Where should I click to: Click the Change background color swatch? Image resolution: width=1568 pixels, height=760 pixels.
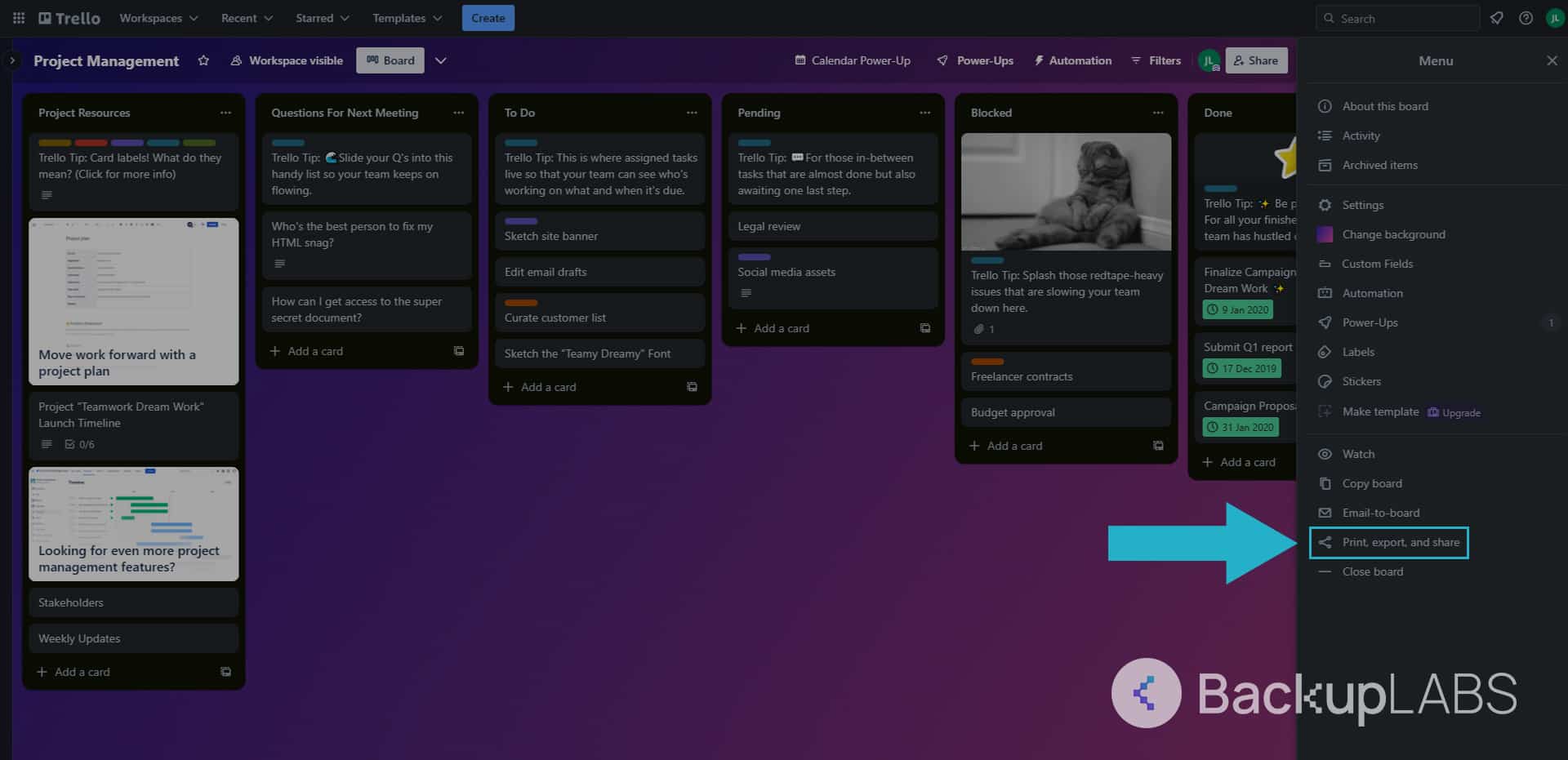click(1325, 234)
